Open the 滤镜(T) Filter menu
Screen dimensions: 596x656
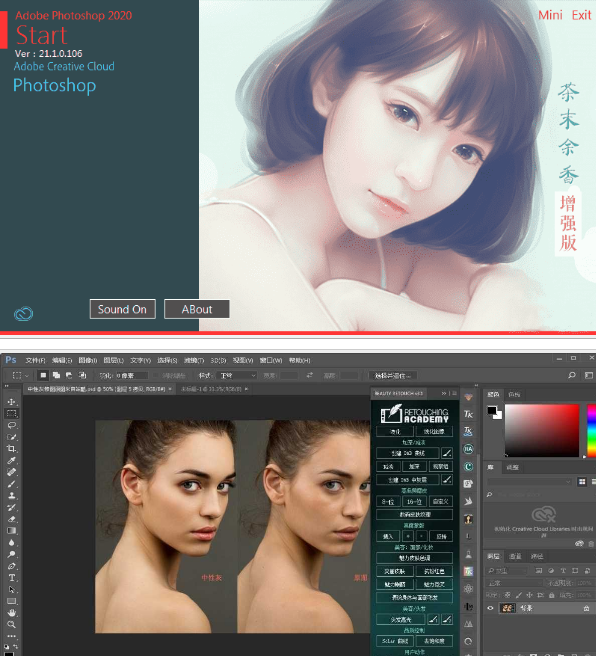(194, 360)
